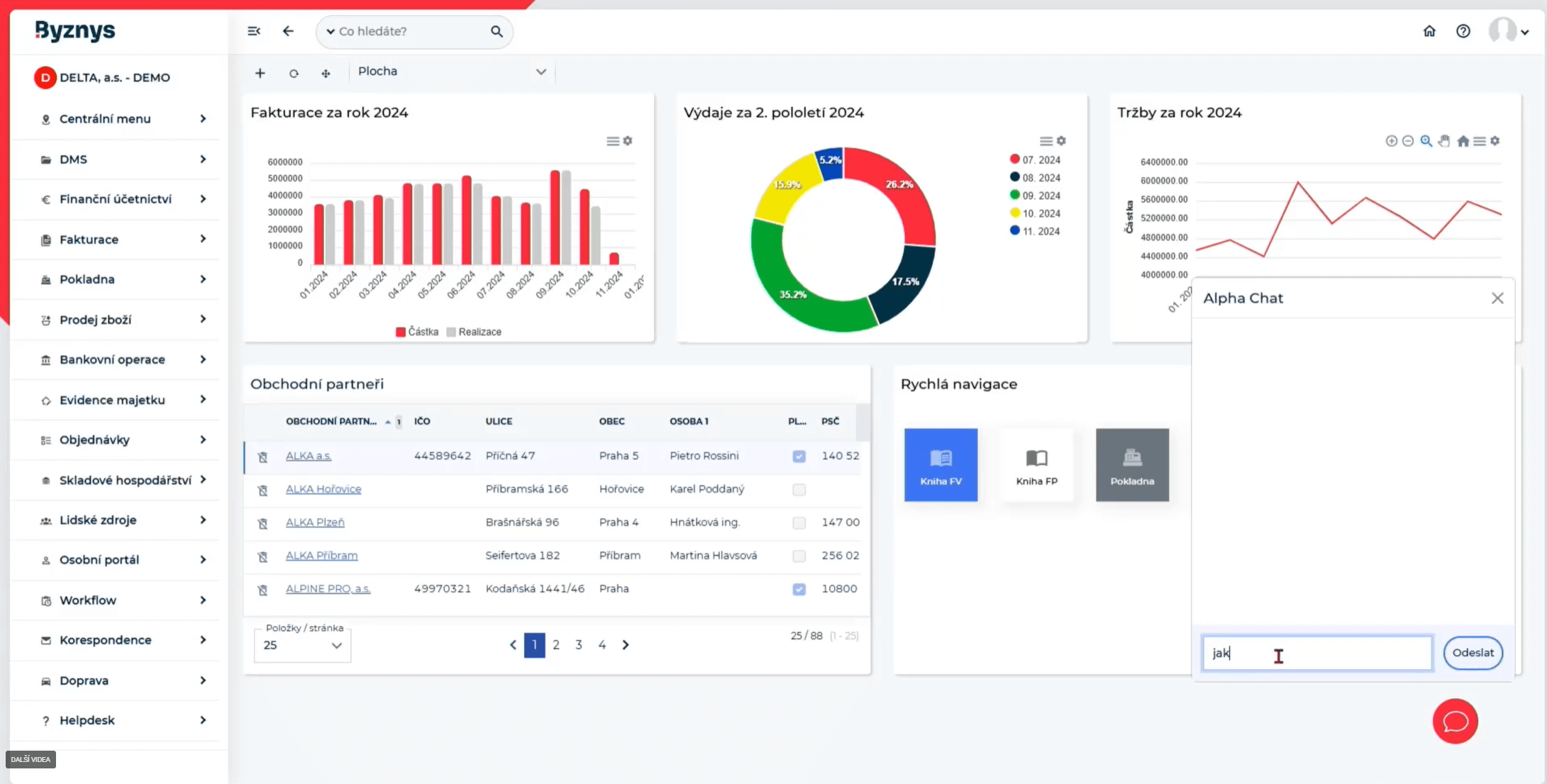Screen dimensions: 1547x784
Task: Collapse the sidebar with the menu toggle icon
Action: [254, 31]
